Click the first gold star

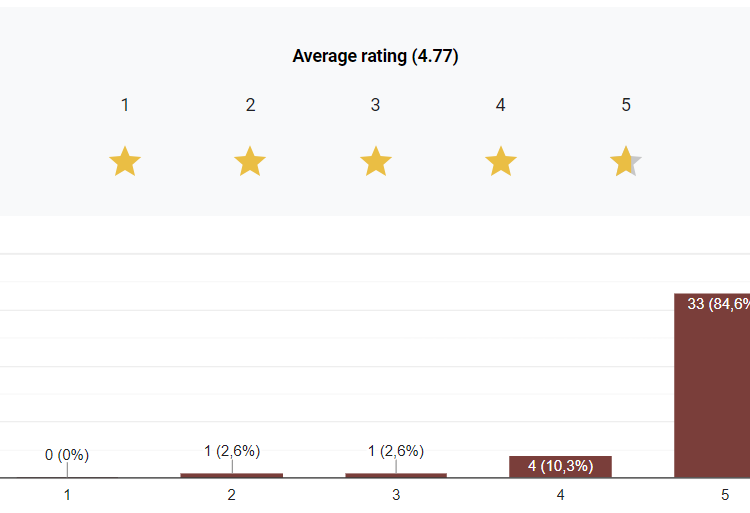[x=125, y=161]
